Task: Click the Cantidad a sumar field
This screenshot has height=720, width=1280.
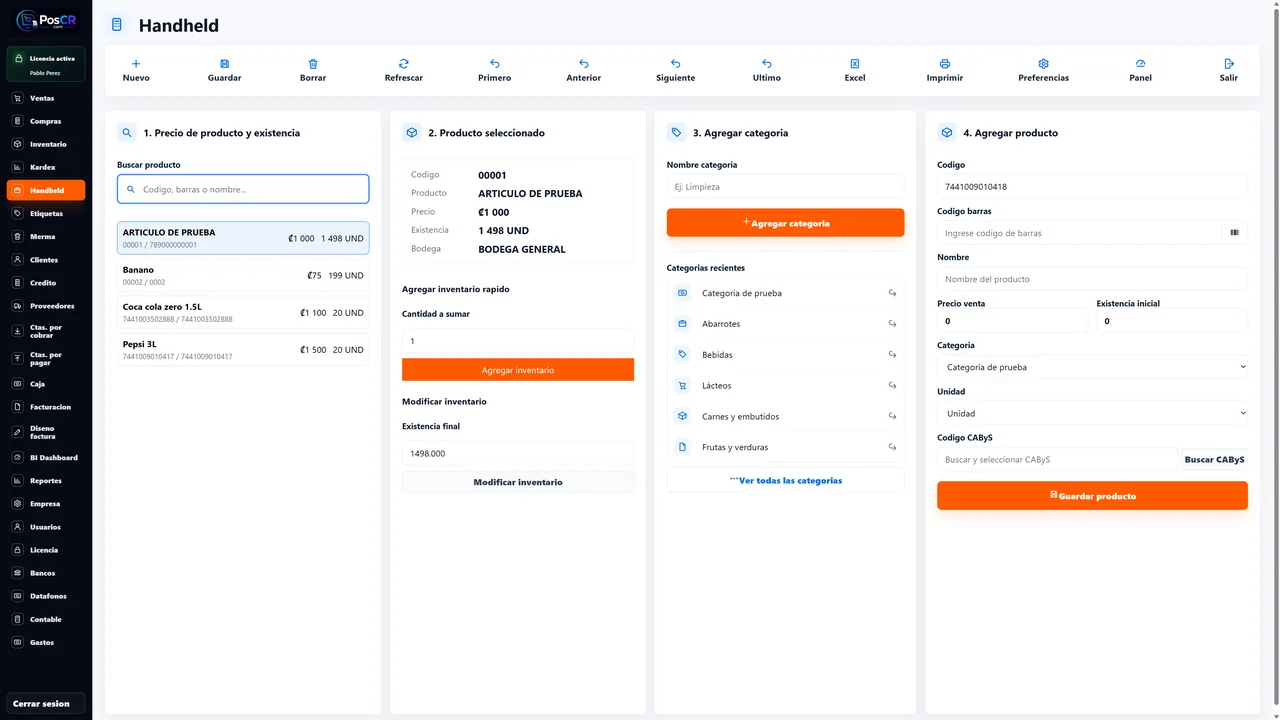Action: click(x=518, y=341)
